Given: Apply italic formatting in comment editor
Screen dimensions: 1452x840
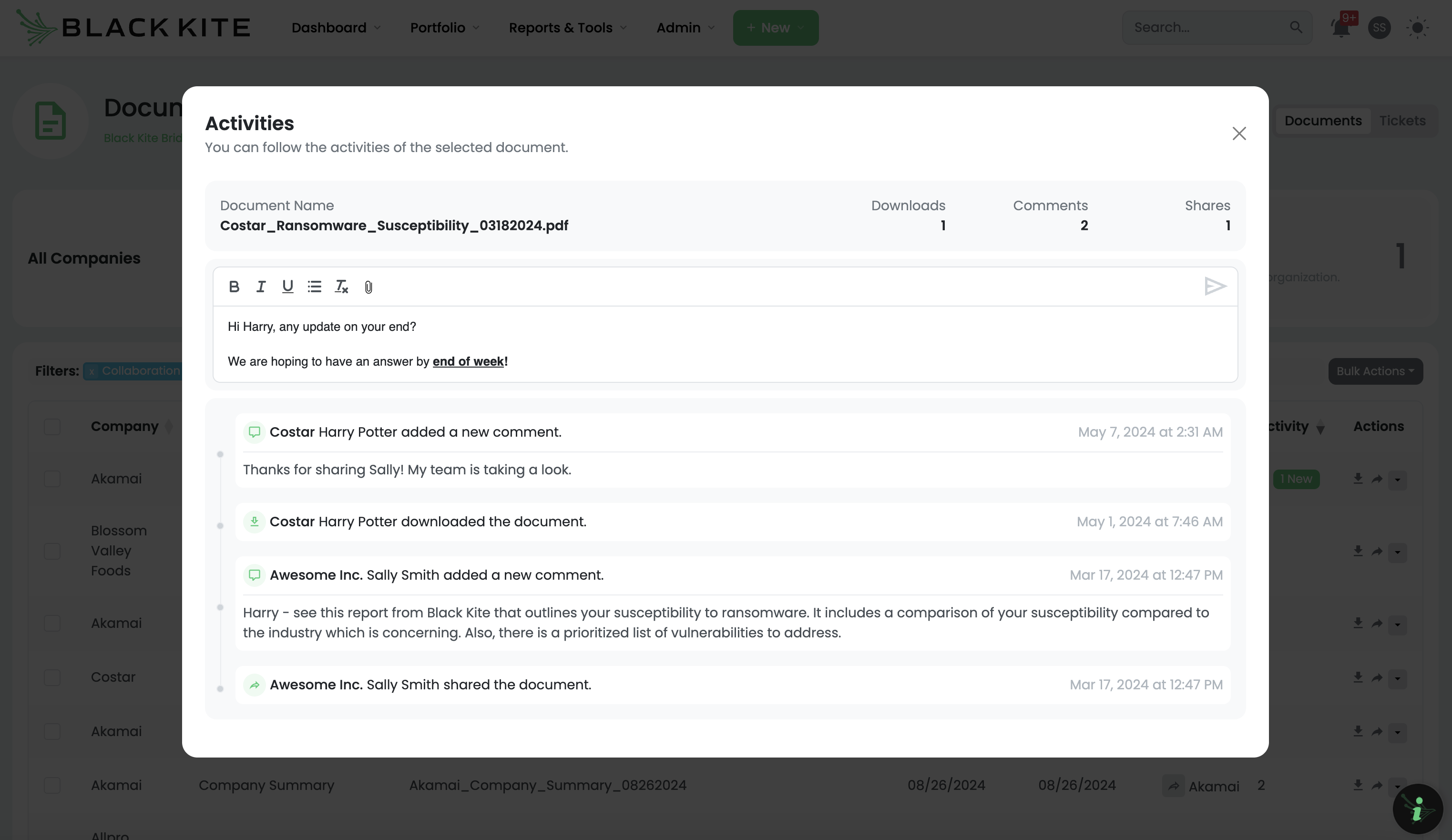Looking at the screenshot, I should pos(260,287).
